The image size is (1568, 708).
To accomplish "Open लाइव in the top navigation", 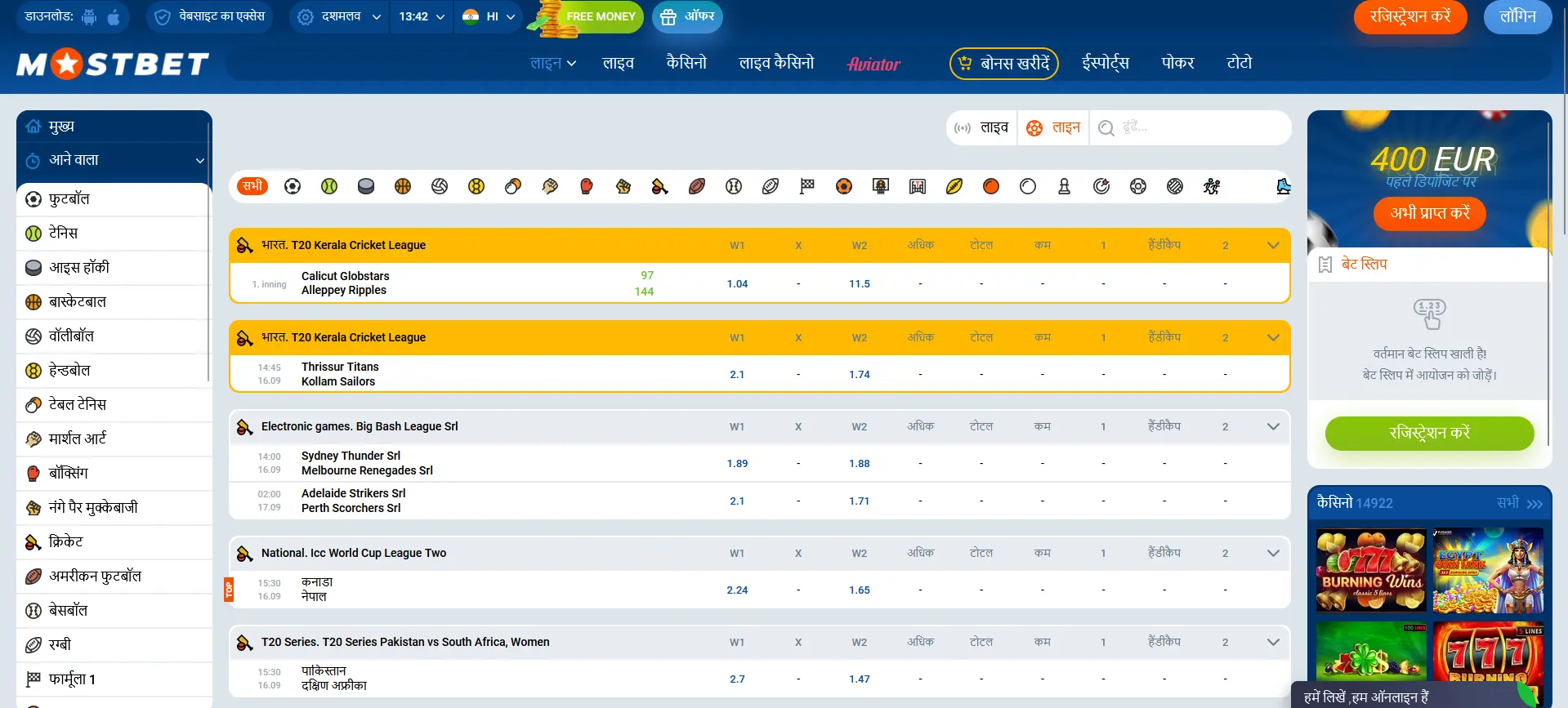I will tap(619, 63).
